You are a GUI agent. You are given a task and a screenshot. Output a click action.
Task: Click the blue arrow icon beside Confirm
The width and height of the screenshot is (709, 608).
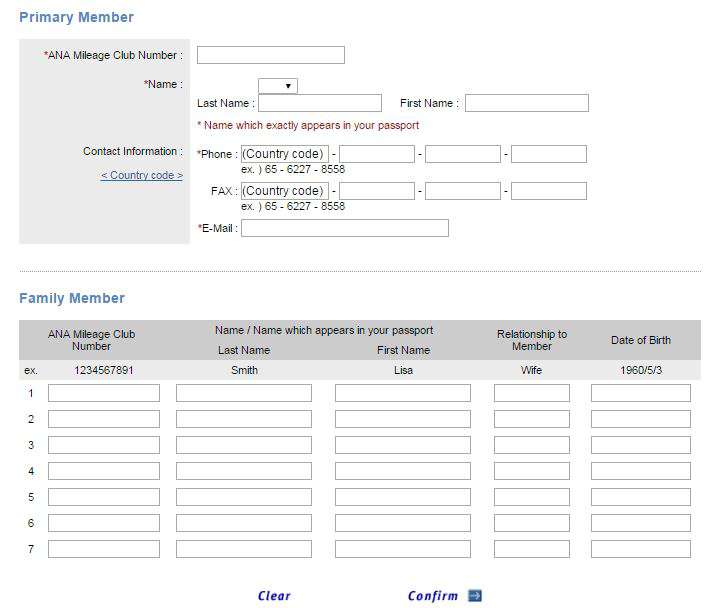[x=475, y=595]
